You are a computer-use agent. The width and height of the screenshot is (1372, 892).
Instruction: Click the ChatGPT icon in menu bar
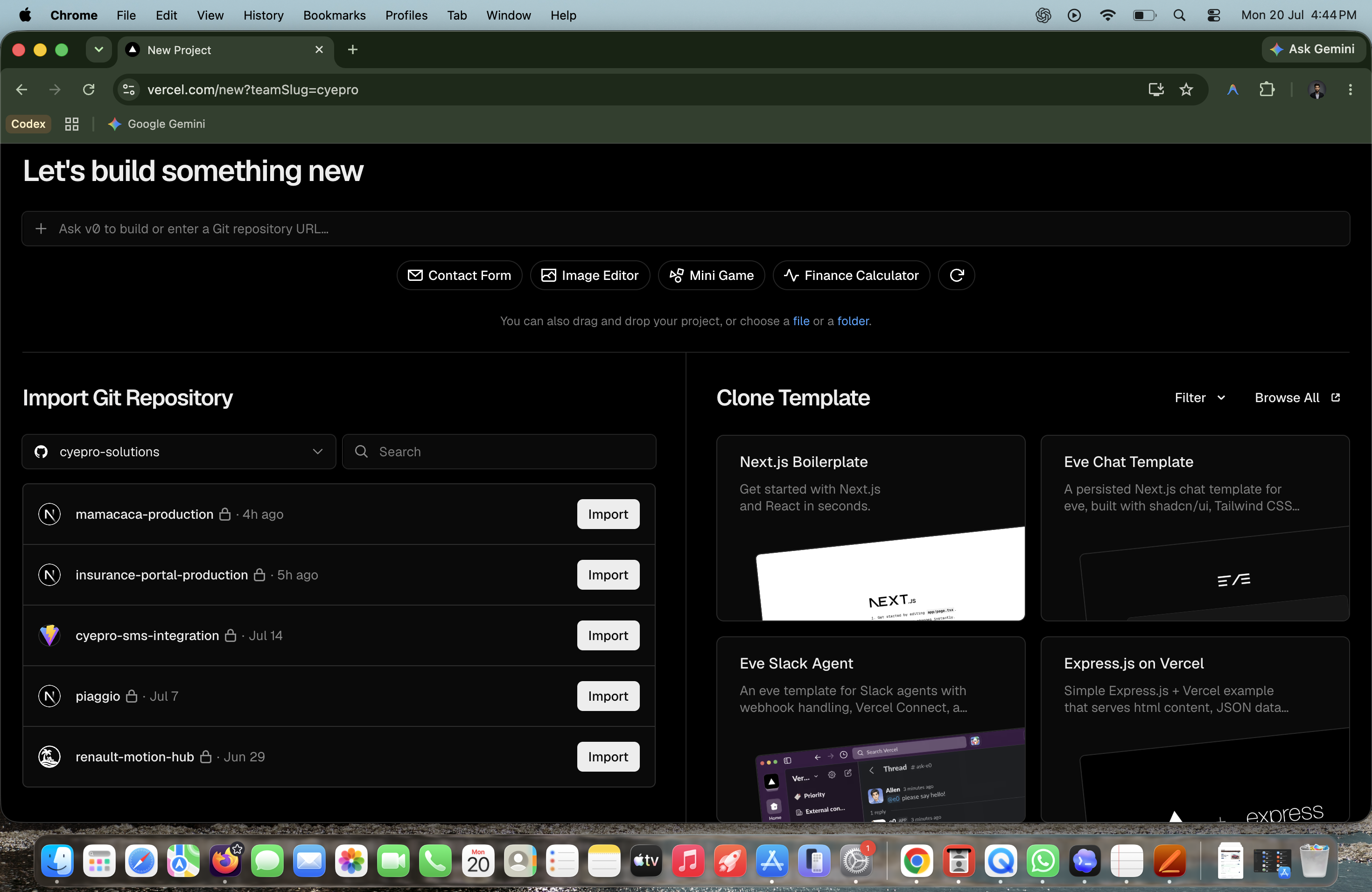point(1043,15)
